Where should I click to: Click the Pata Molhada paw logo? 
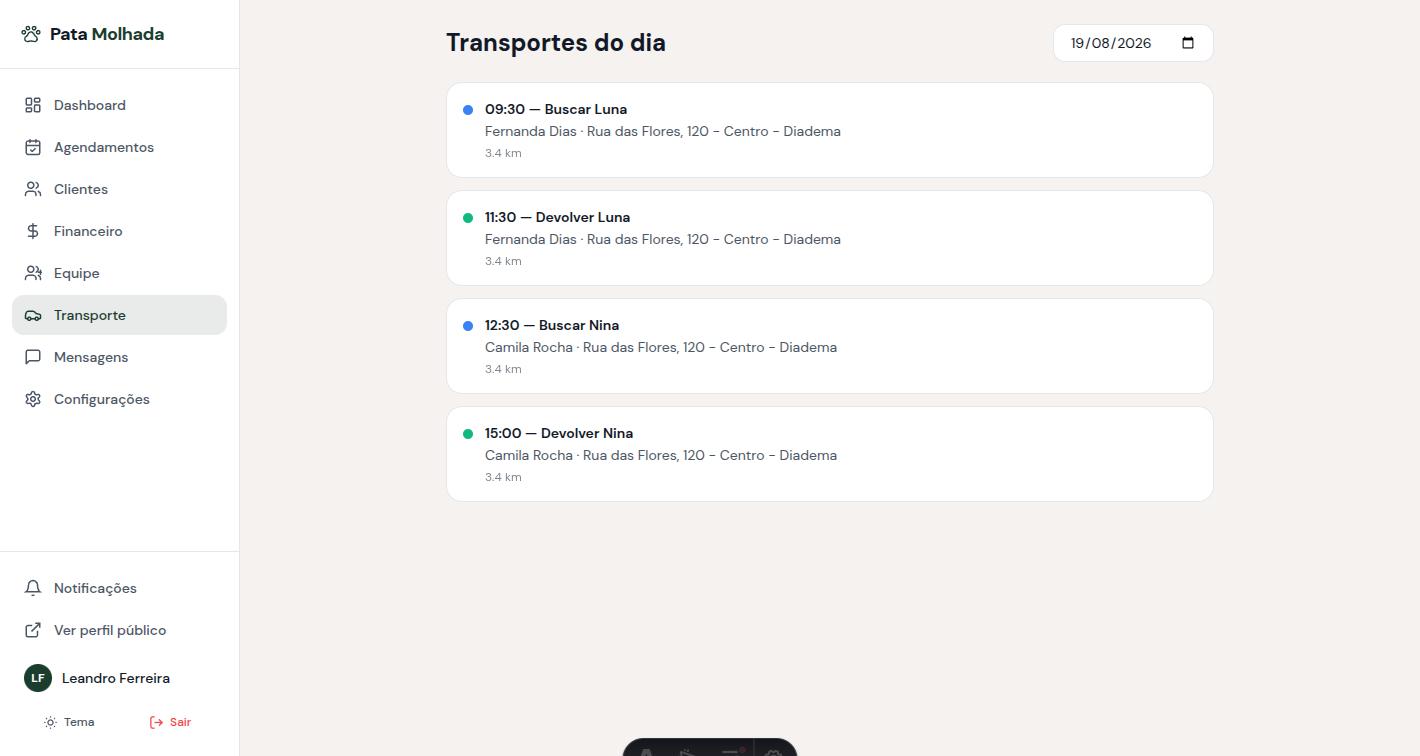point(31,34)
